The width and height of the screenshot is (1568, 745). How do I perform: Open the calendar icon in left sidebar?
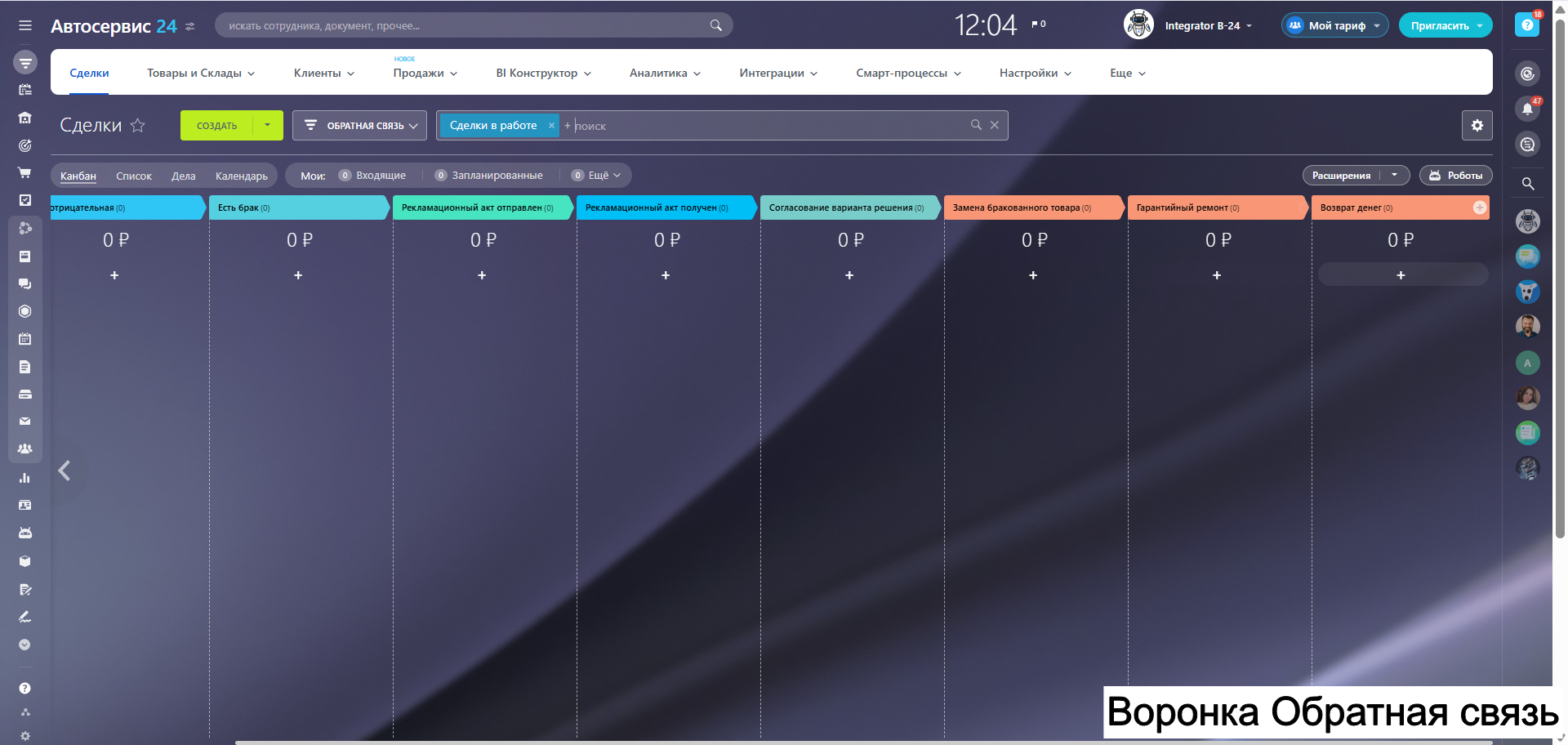click(x=25, y=339)
